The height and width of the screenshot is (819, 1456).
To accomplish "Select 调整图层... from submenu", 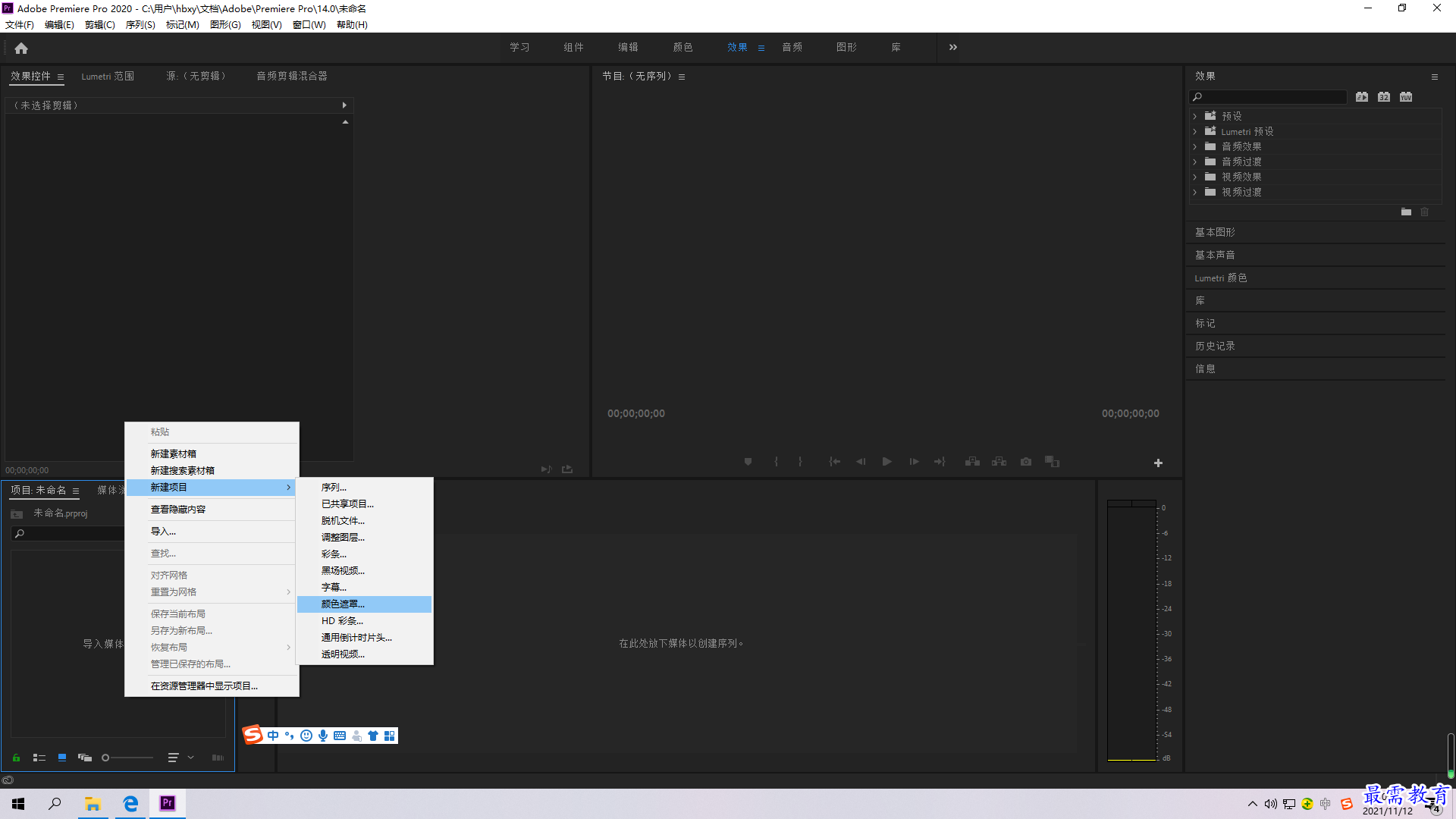I will [x=364, y=538].
